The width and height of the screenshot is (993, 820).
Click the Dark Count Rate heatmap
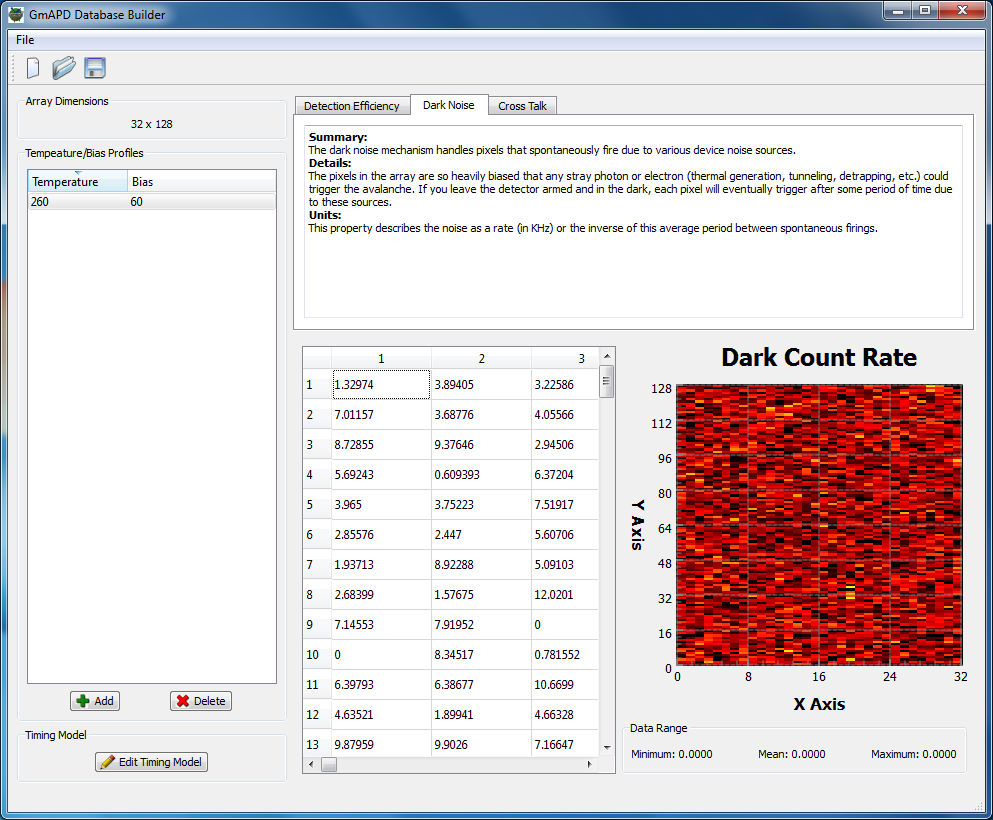click(x=819, y=524)
